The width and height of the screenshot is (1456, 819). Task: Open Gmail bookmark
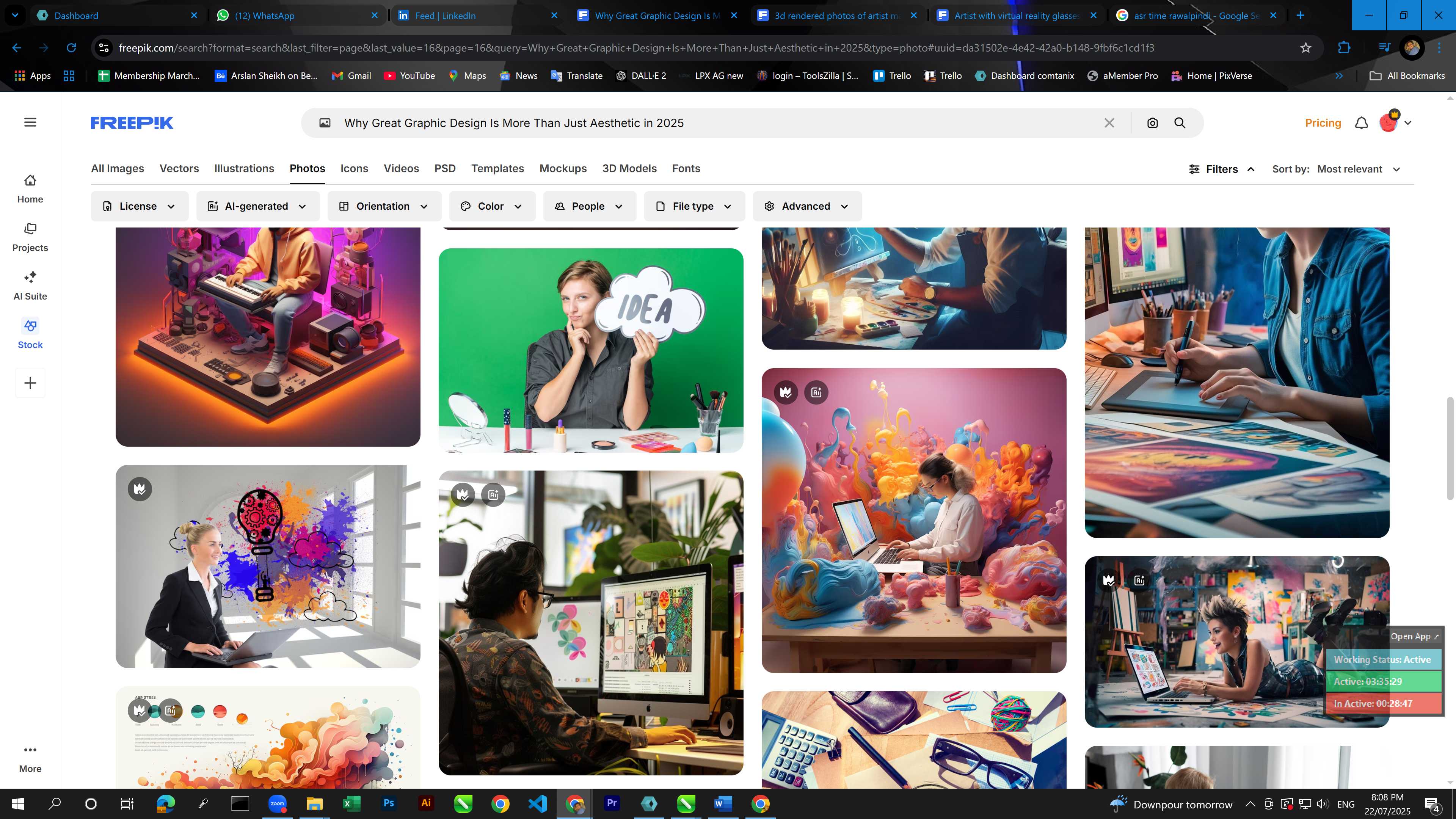[351, 76]
